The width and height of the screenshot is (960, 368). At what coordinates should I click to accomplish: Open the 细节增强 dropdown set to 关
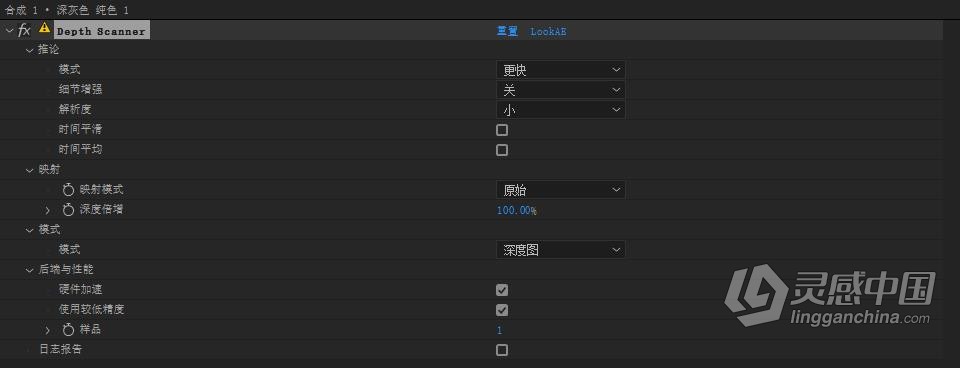click(560, 90)
